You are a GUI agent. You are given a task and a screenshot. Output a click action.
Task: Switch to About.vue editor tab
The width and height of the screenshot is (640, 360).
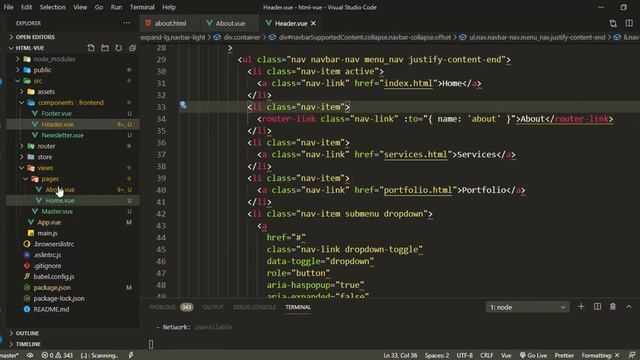pos(230,23)
